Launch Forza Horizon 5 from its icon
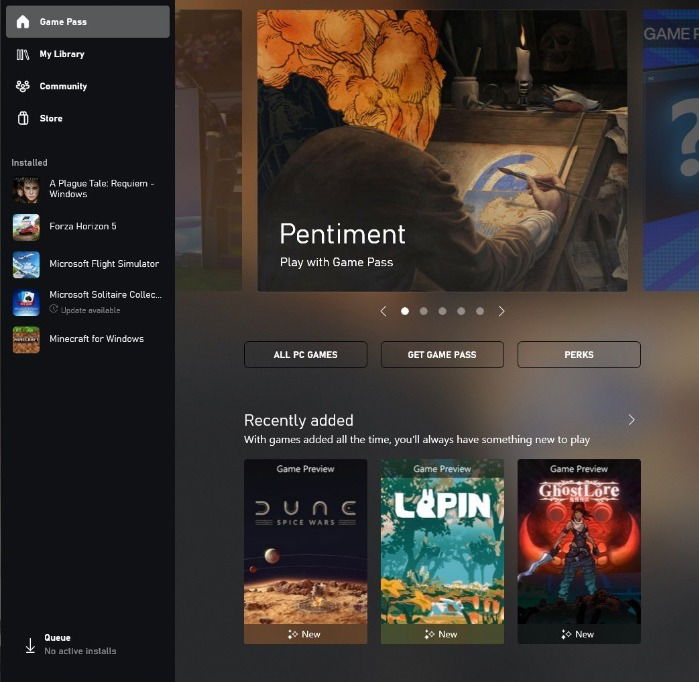Screen dimensions: 699x682 (26, 227)
